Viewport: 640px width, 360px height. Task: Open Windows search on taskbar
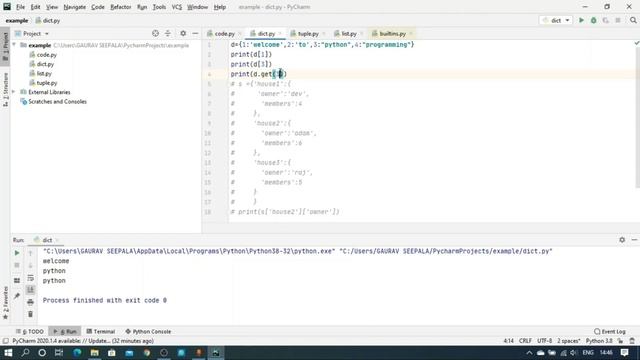[25, 353]
